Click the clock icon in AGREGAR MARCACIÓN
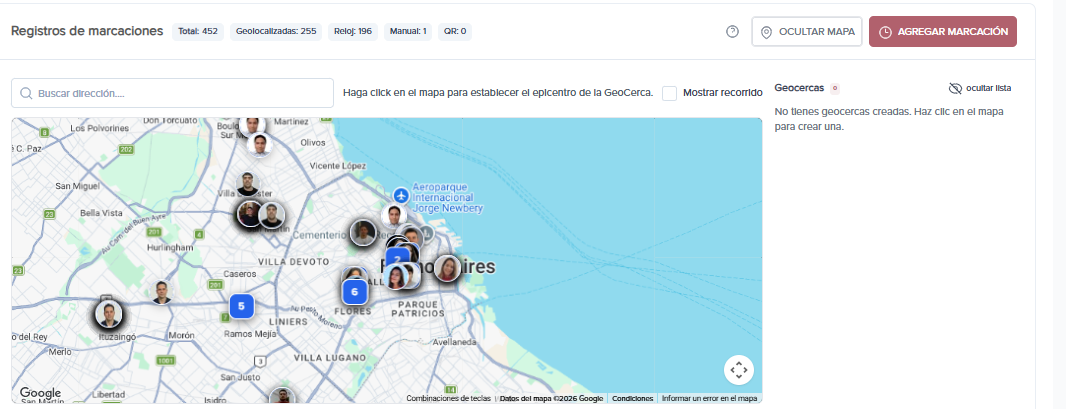1066x409 pixels. [x=885, y=33]
